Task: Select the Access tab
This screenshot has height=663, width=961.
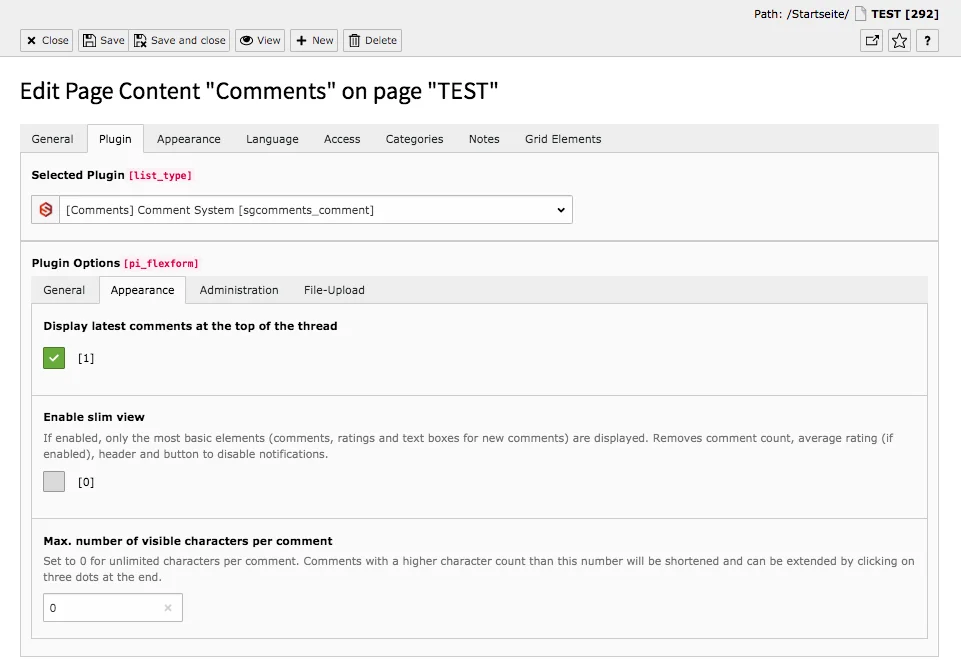Action: click(341, 139)
